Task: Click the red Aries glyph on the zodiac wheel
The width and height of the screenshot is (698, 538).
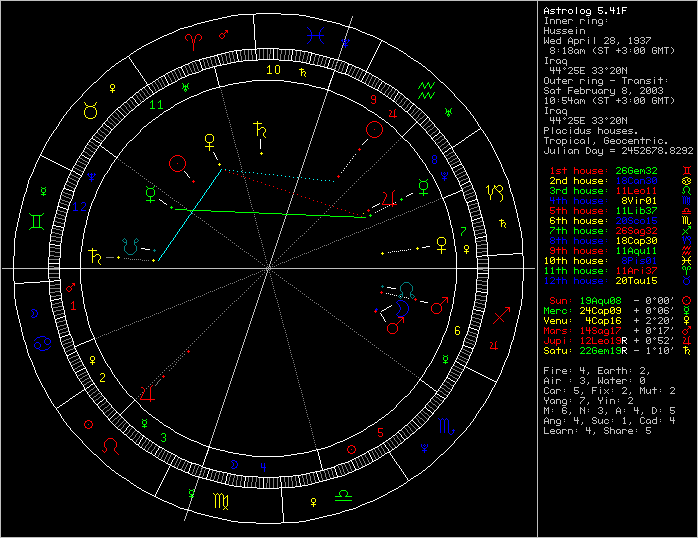Action: tap(193, 42)
